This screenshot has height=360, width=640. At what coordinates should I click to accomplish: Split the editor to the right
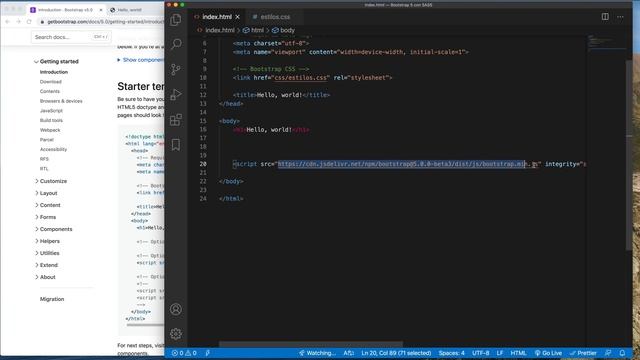[x=605, y=17]
